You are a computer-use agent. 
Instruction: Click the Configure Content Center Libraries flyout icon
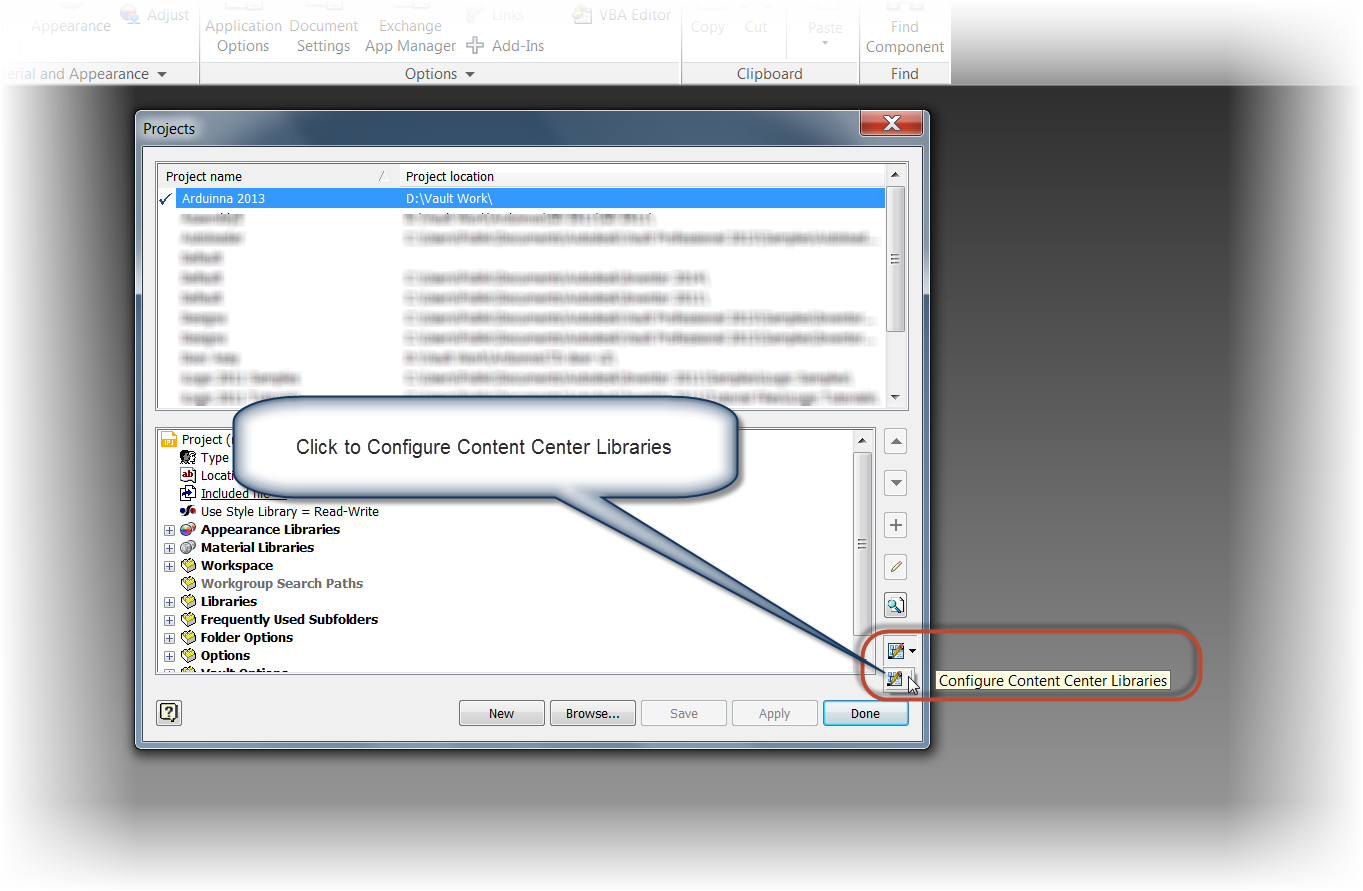pyautogui.click(x=895, y=680)
